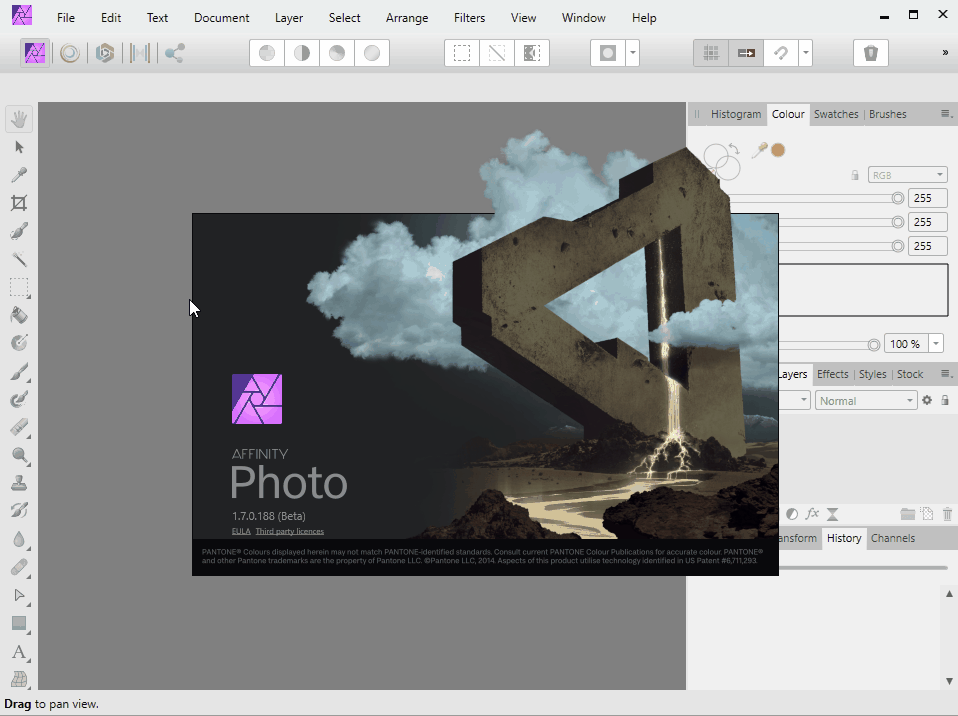Select the Gradient tool
Image resolution: width=958 pixels, height=716 pixels.
point(19,343)
